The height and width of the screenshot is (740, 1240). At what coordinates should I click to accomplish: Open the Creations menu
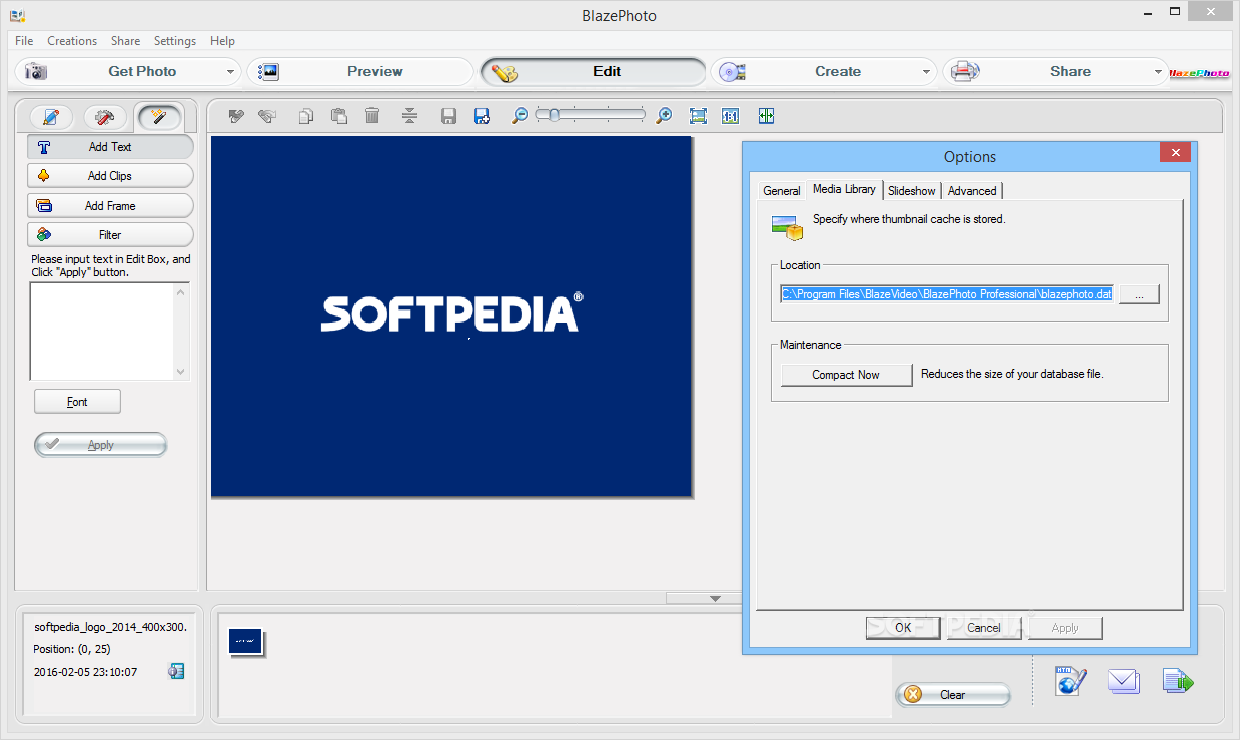click(72, 41)
